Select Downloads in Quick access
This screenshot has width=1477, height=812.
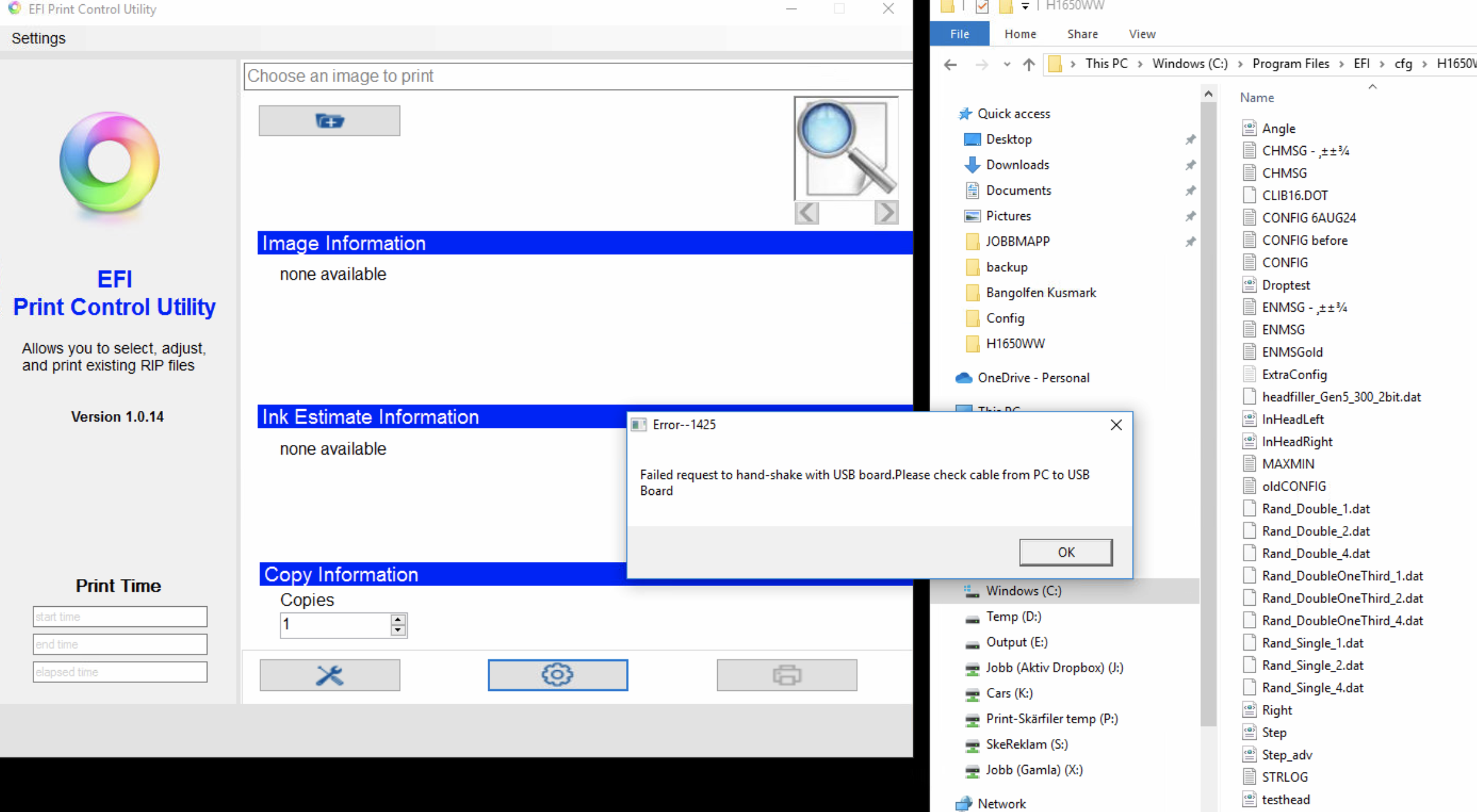click(1017, 164)
